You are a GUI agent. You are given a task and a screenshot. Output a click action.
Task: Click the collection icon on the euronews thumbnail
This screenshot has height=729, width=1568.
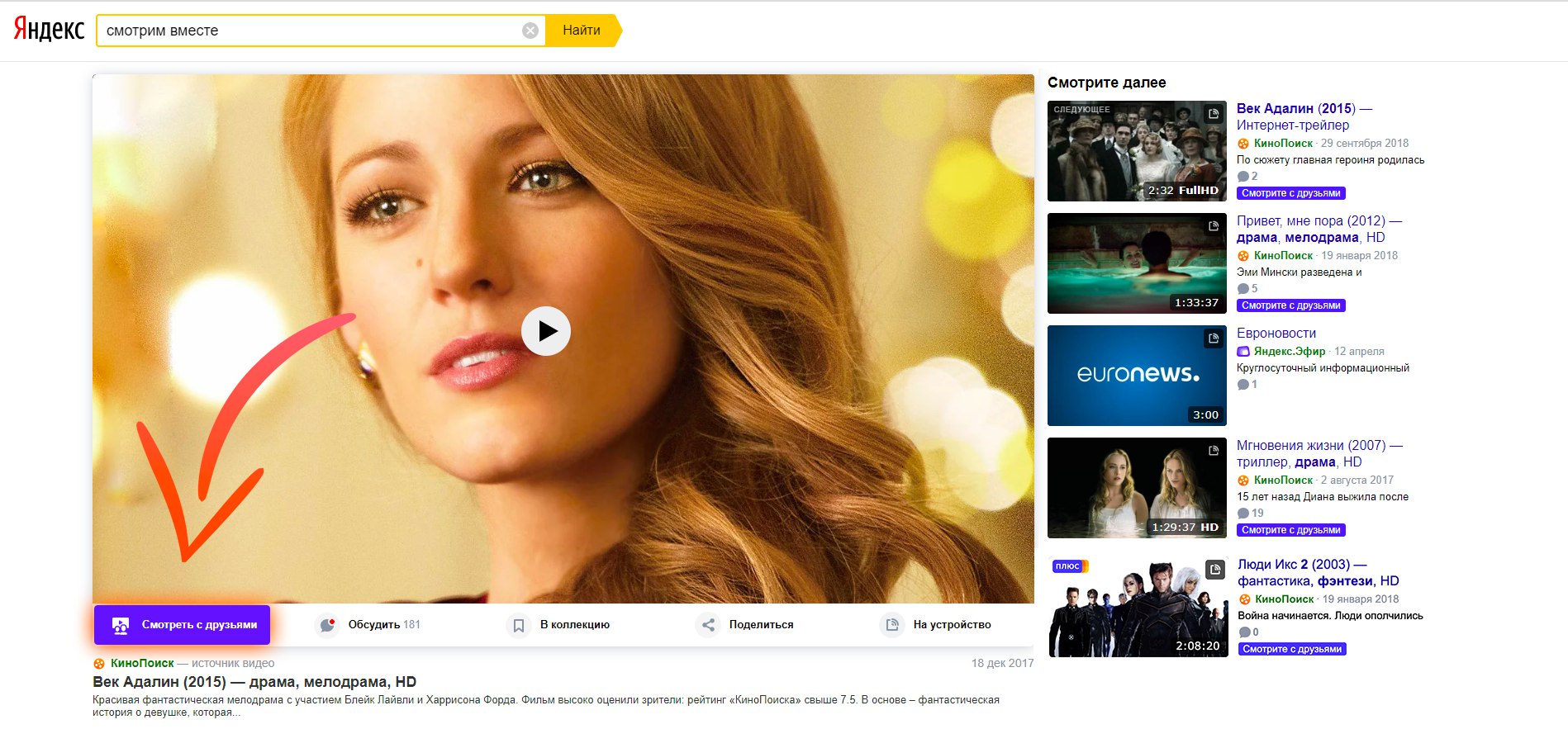(1214, 338)
